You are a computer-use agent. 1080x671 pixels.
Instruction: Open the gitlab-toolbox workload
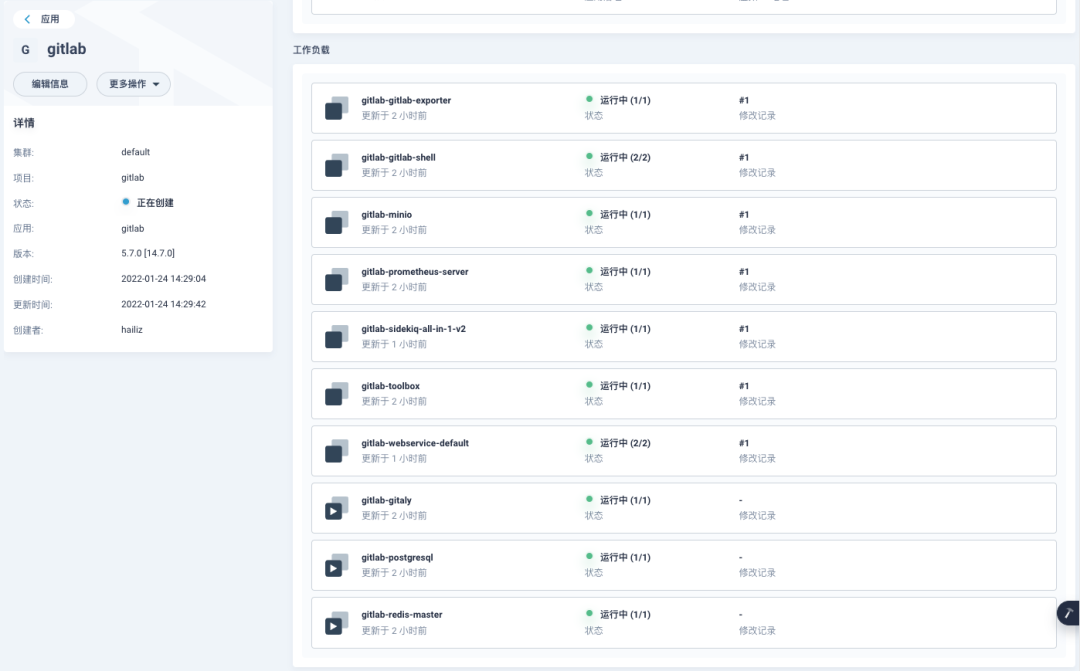click(x=391, y=386)
